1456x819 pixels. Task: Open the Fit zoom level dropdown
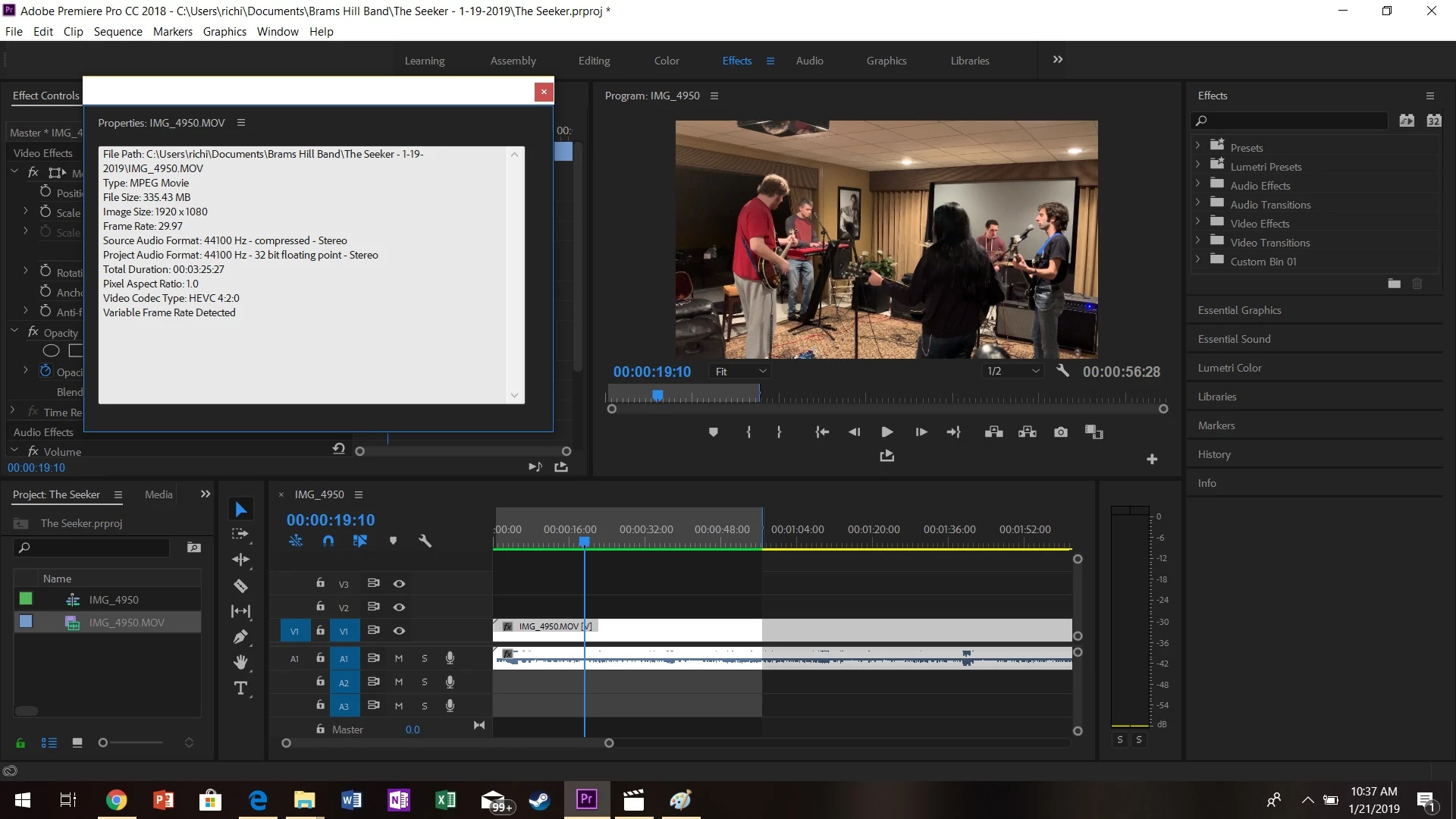740,372
